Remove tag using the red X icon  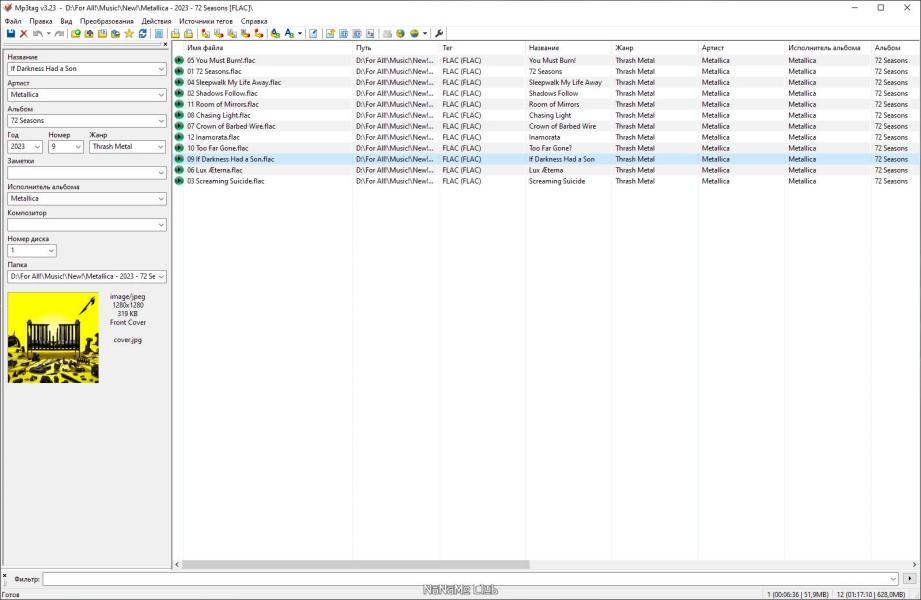(23, 33)
